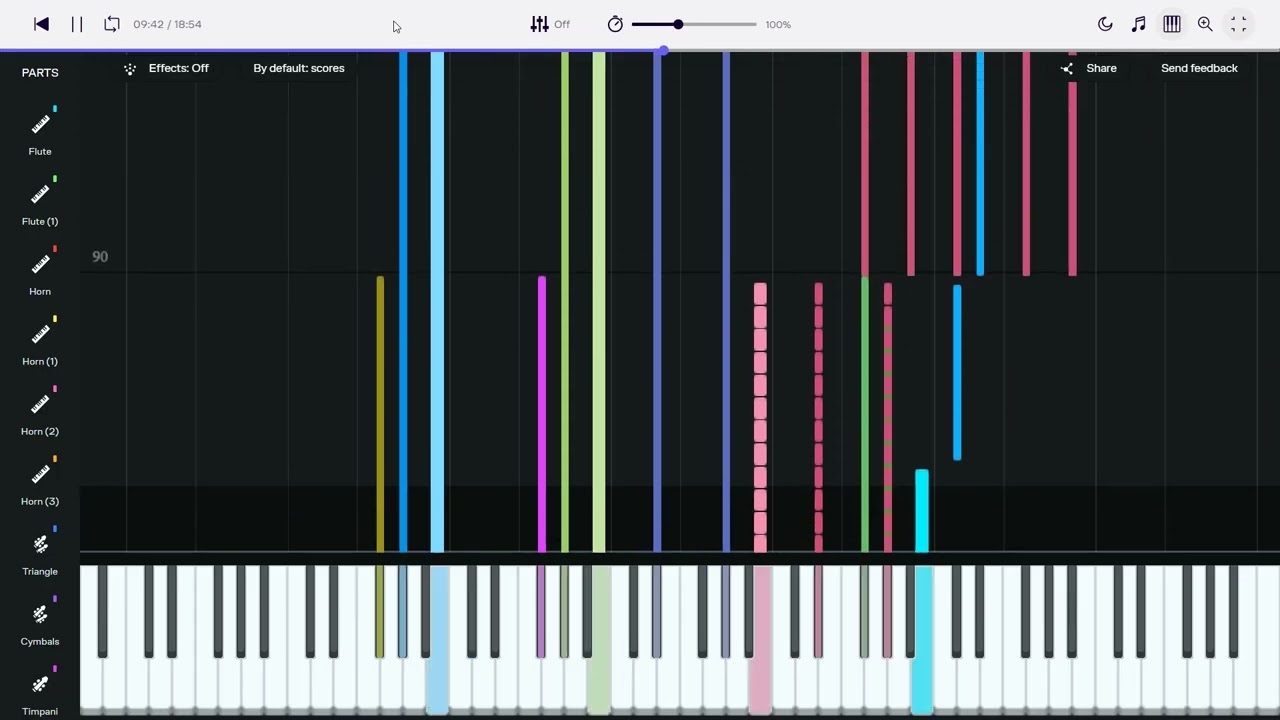Click the metronome tempo icon
The height and width of the screenshot is (720, 1280).
615,24
